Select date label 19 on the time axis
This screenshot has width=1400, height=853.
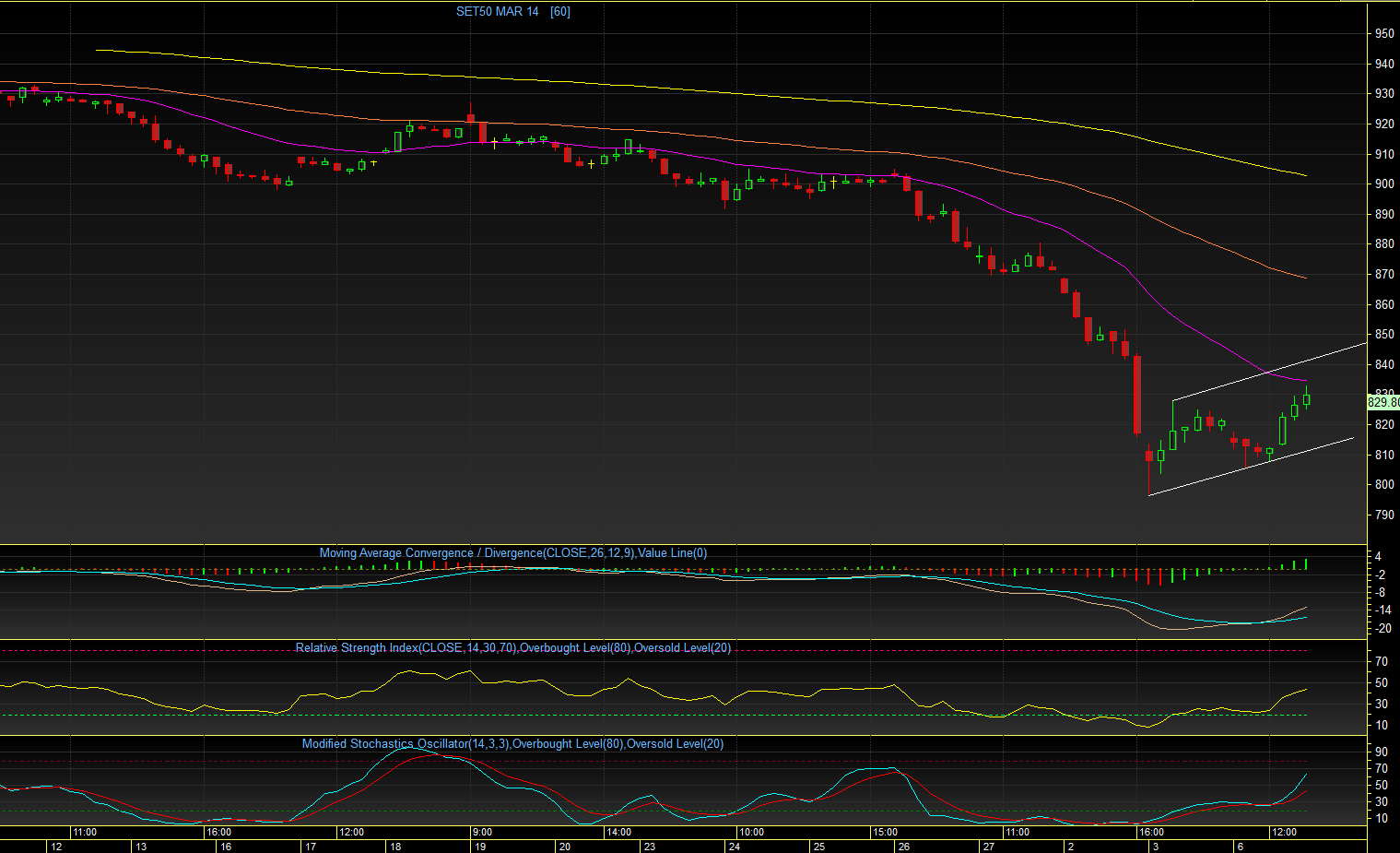pos(480,847)
